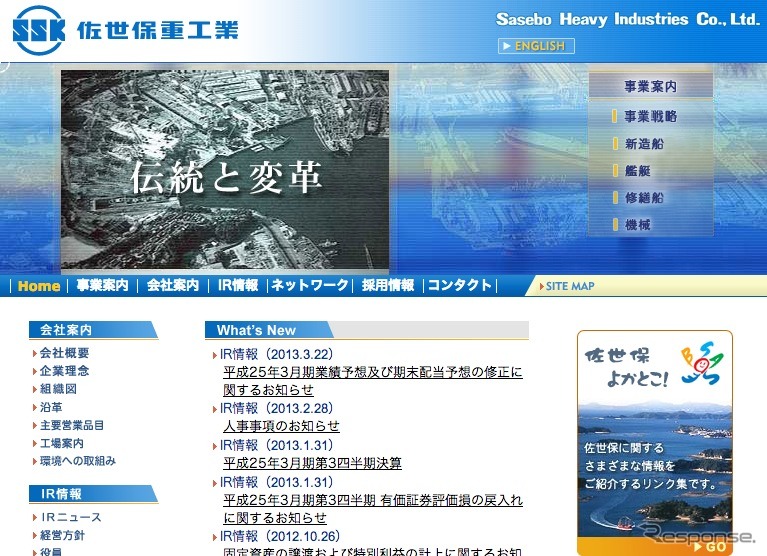
Task: Open コンタクト in the navigation bar
Action: pos(460,285)
